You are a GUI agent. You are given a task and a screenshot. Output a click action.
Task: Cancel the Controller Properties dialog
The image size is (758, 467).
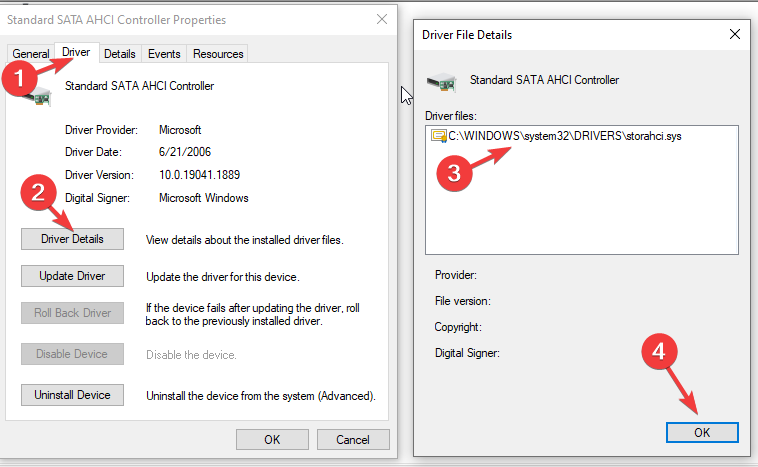(352, 439)
